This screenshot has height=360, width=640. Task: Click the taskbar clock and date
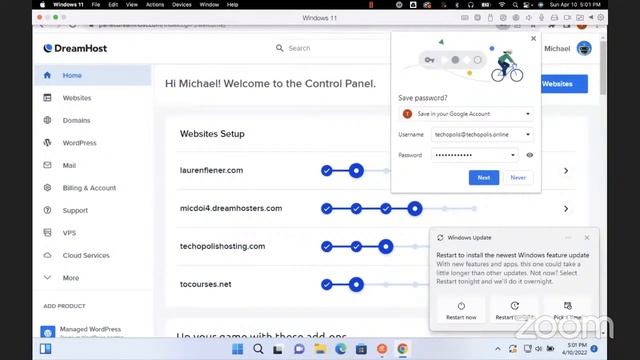click(574, 349)
